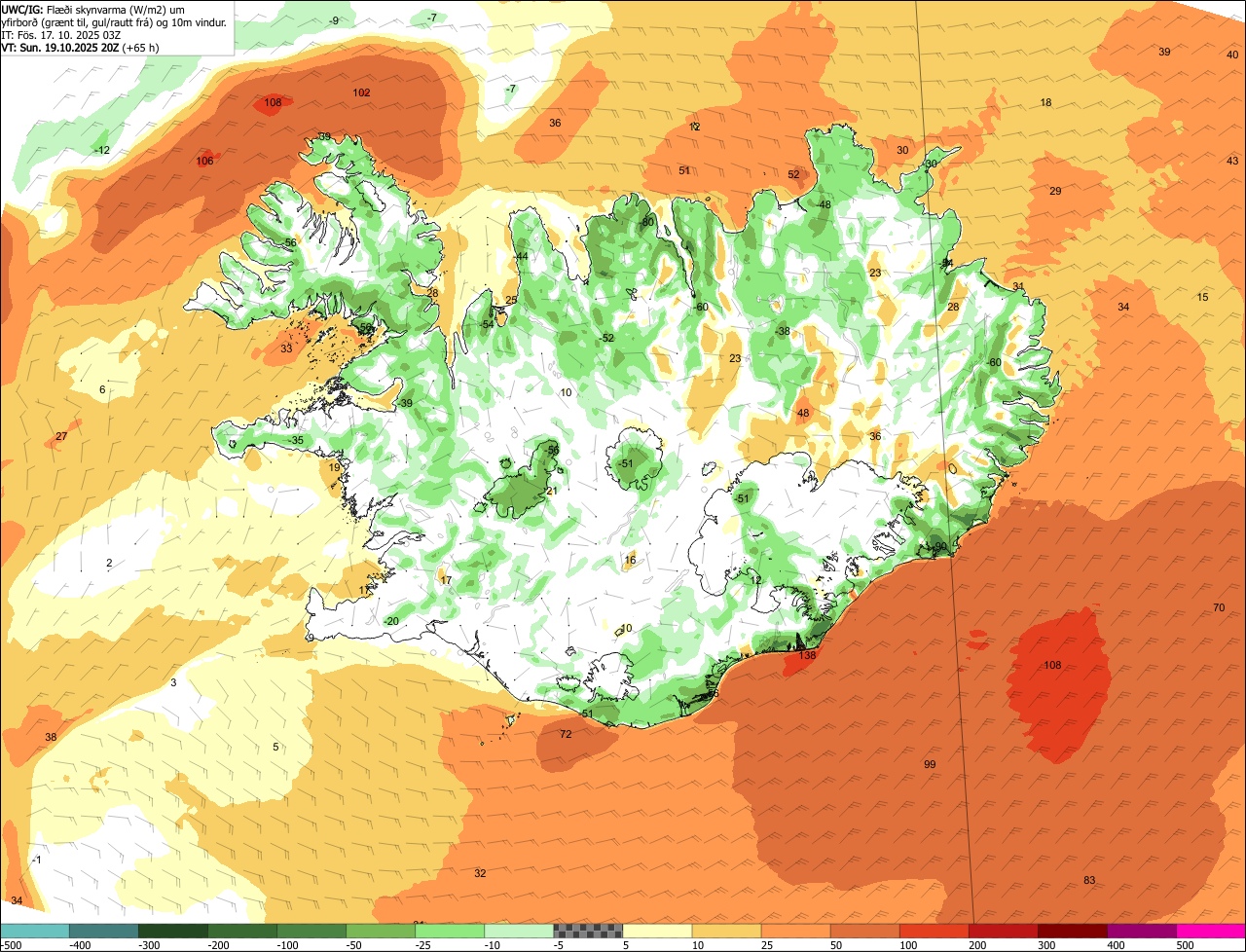Click the map value 16 in central Iceland
This screenshot has width=1246, height=952.
[630, 560]
